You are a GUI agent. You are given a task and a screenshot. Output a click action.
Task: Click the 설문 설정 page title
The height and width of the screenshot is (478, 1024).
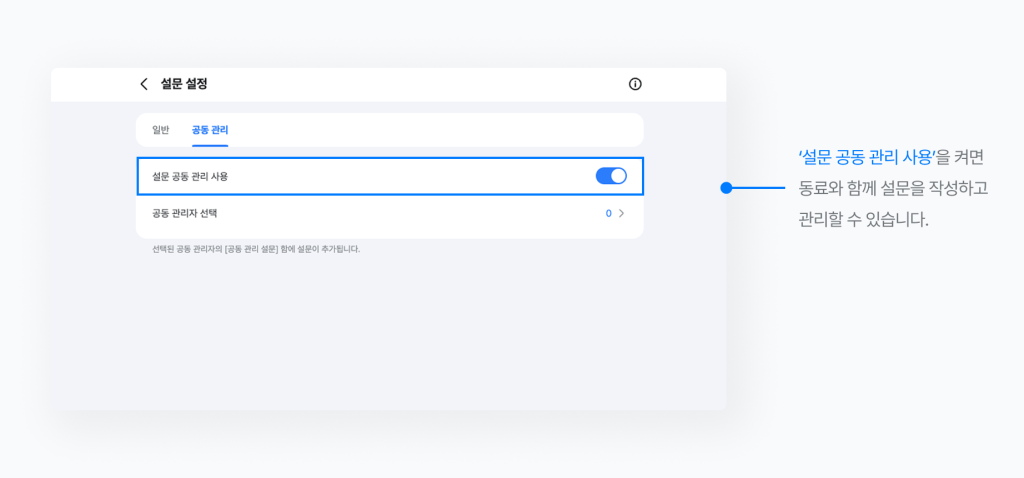click(x=184, y=84)
